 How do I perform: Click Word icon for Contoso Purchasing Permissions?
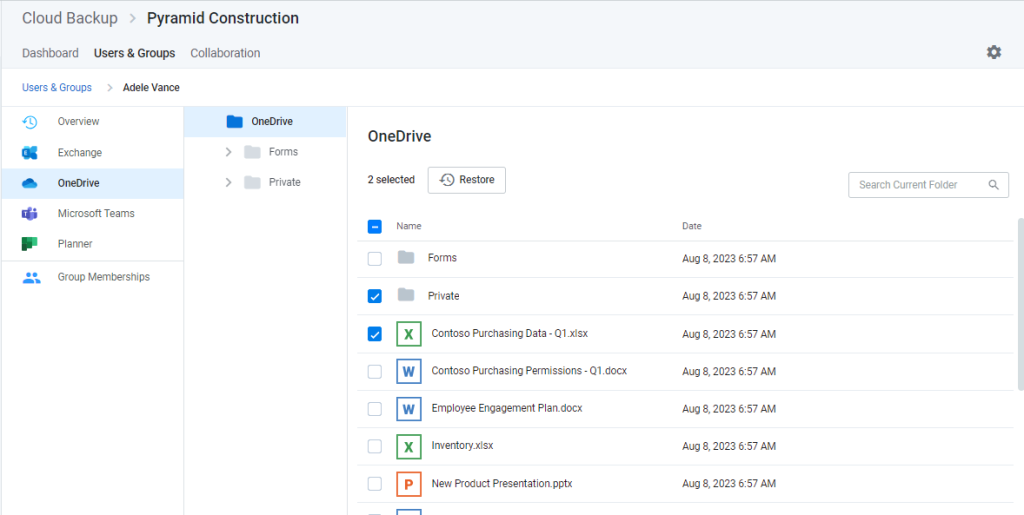[409, 371]
